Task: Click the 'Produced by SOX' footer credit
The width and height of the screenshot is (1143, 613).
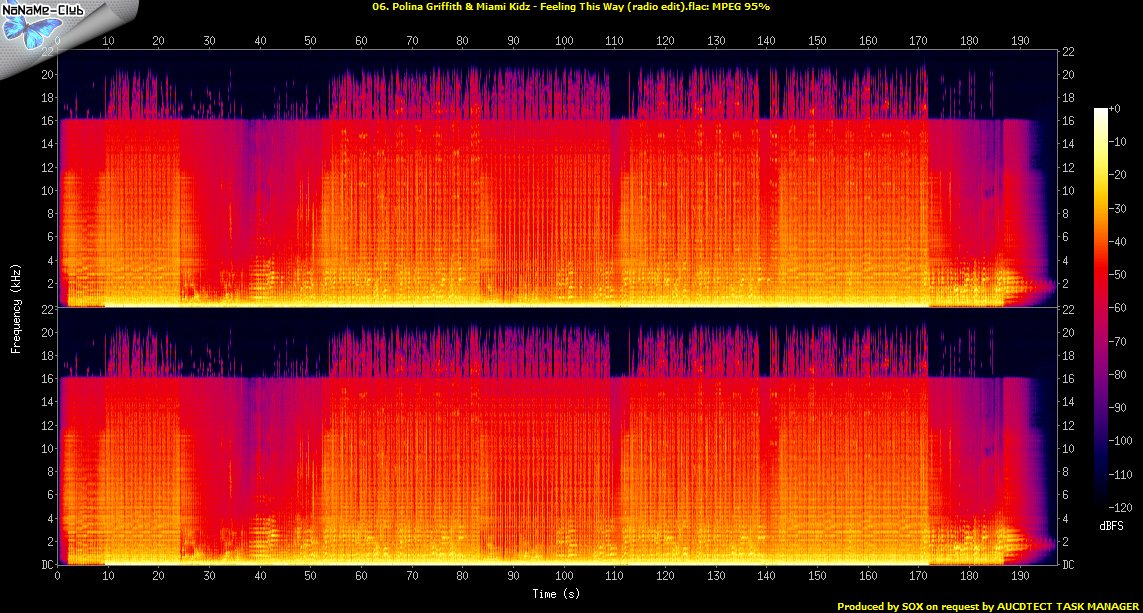Action: click(987, 606)
